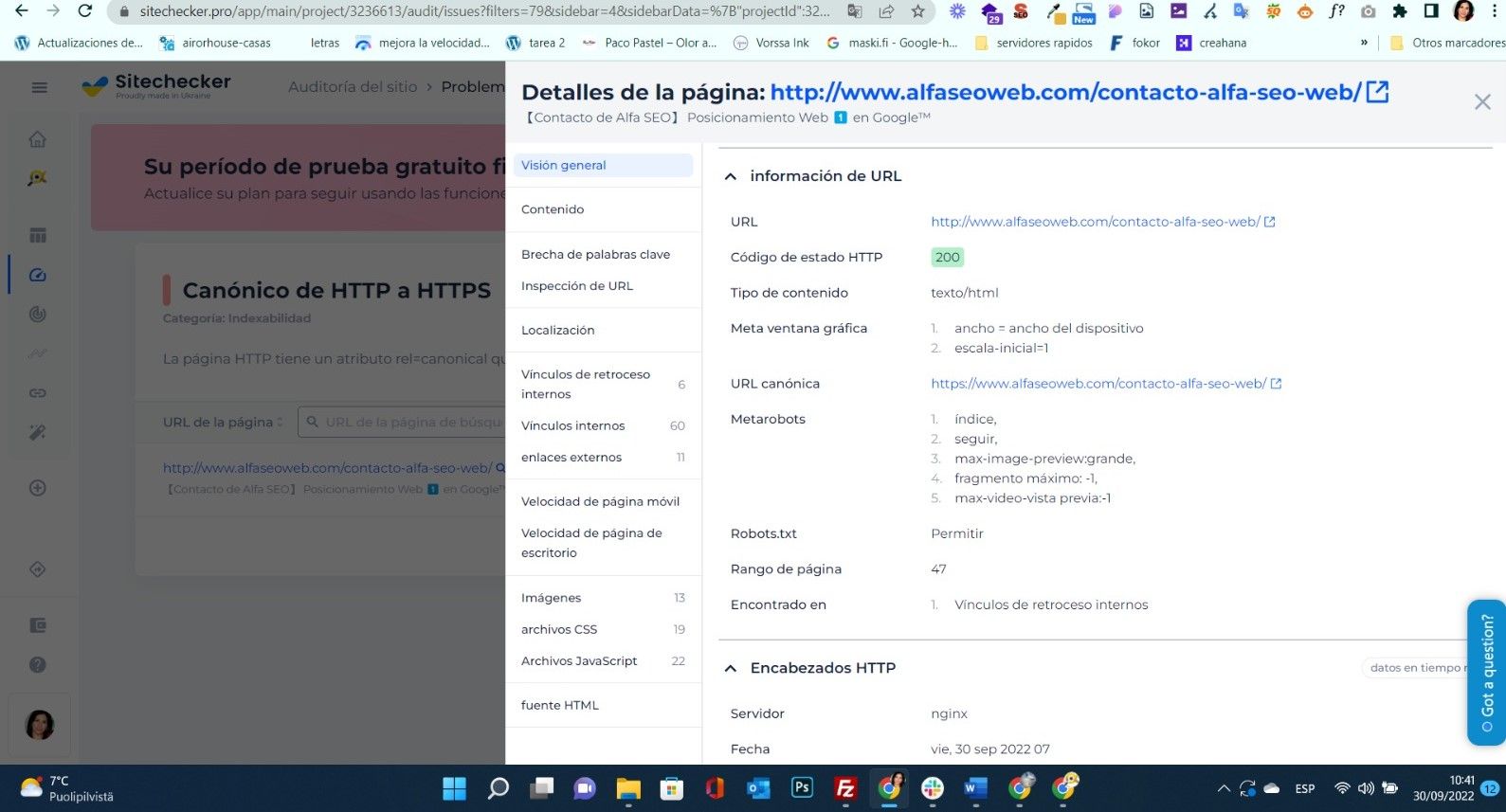Open Windows Start menu
Screen dimensions: 1506x812
coord(455,787)
